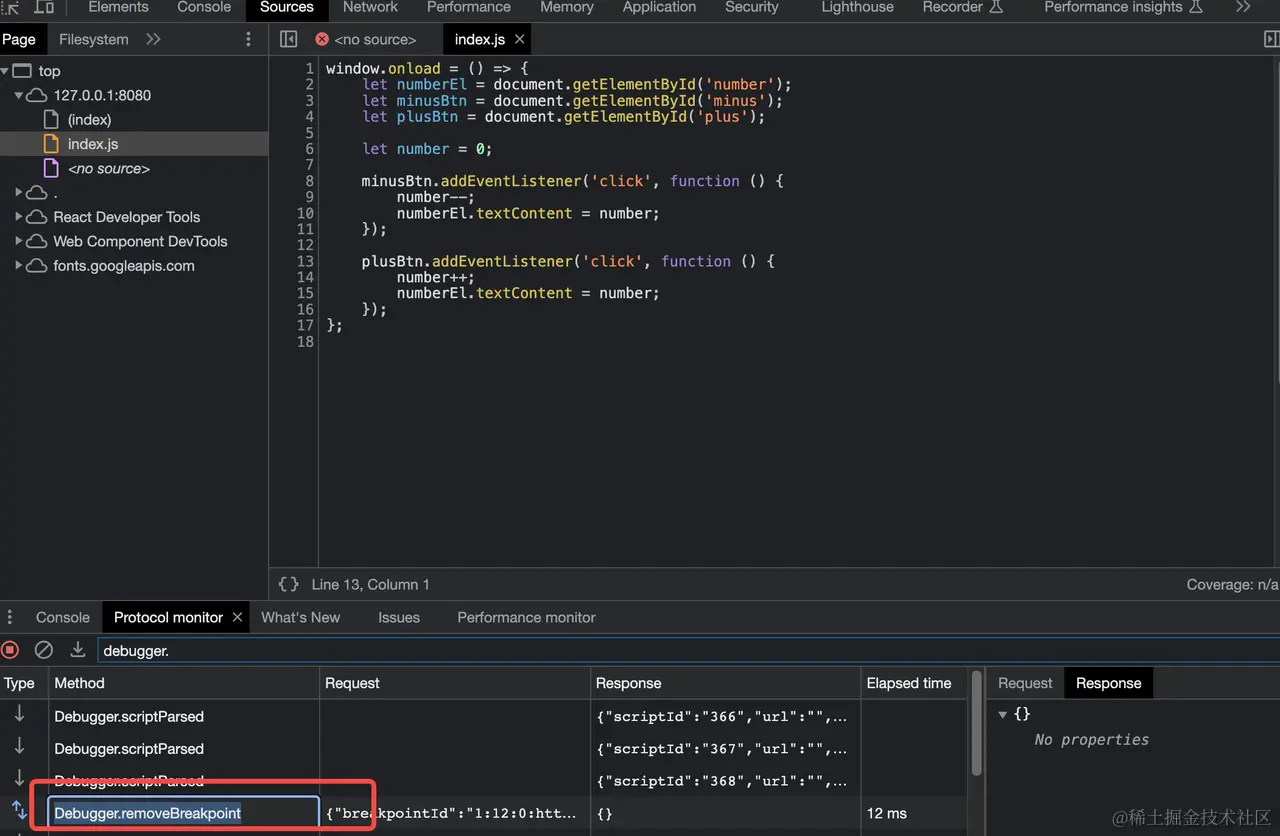Viewport: 1280px width, 836px height.
Task: Sort by the Elapsed time column header
Action: point(914,683)
